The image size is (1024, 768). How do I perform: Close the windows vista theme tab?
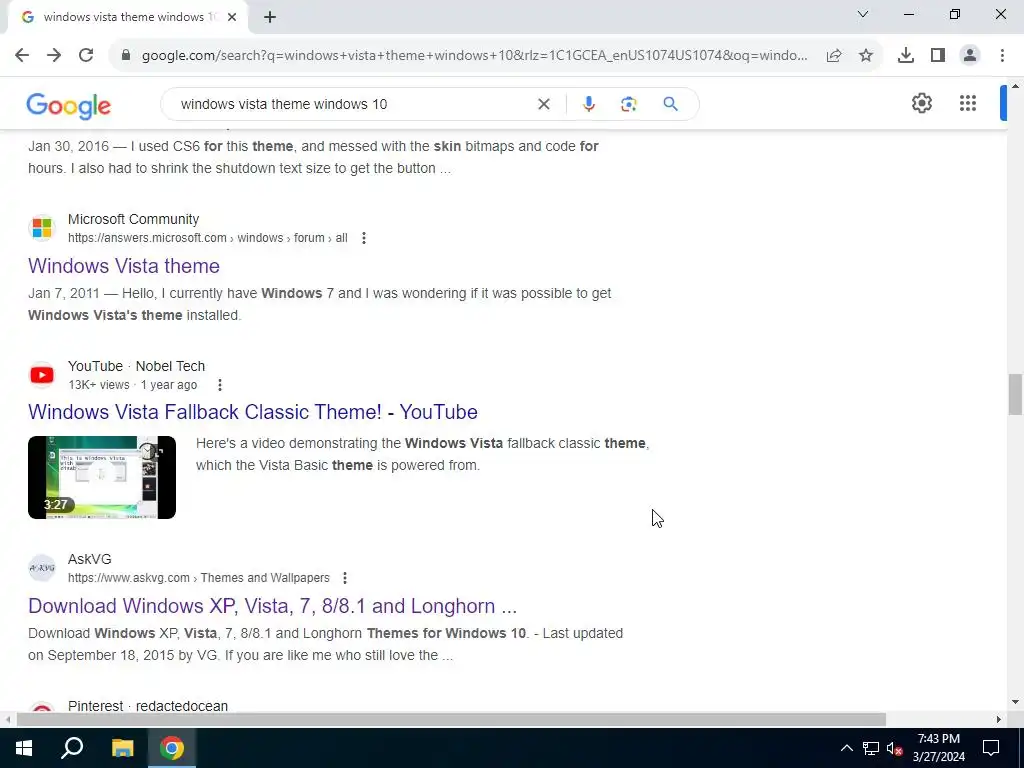click(232, 18)
